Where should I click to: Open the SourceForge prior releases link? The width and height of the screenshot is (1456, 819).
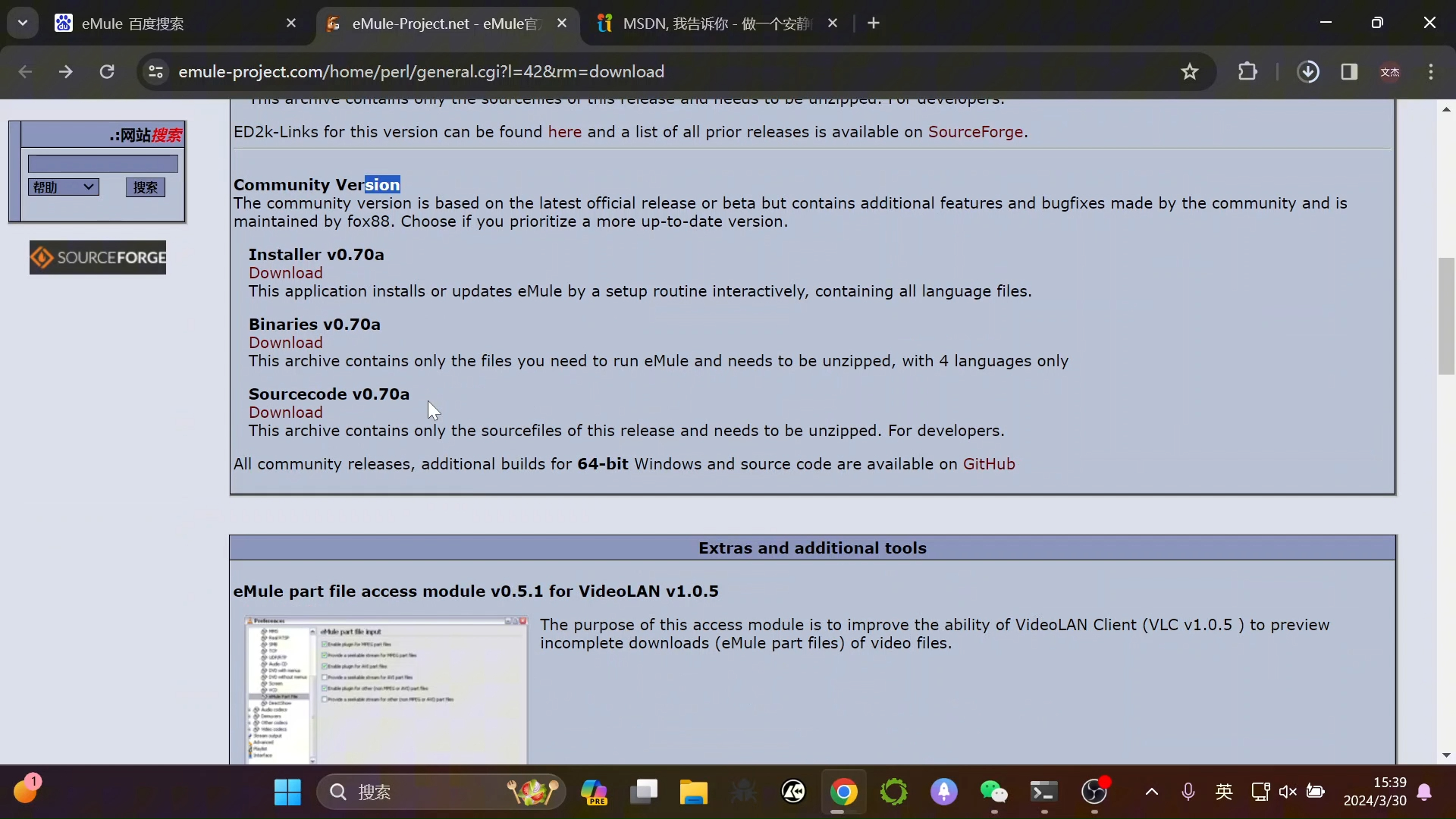[976, 132]
